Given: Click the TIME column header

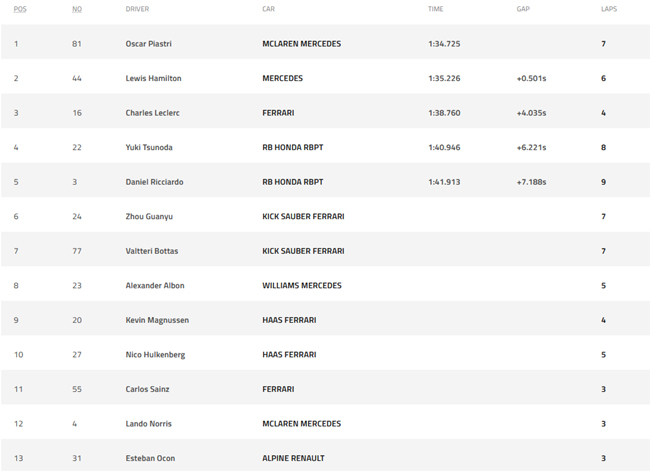Looking at the screenshot, I should pos(435,9).
